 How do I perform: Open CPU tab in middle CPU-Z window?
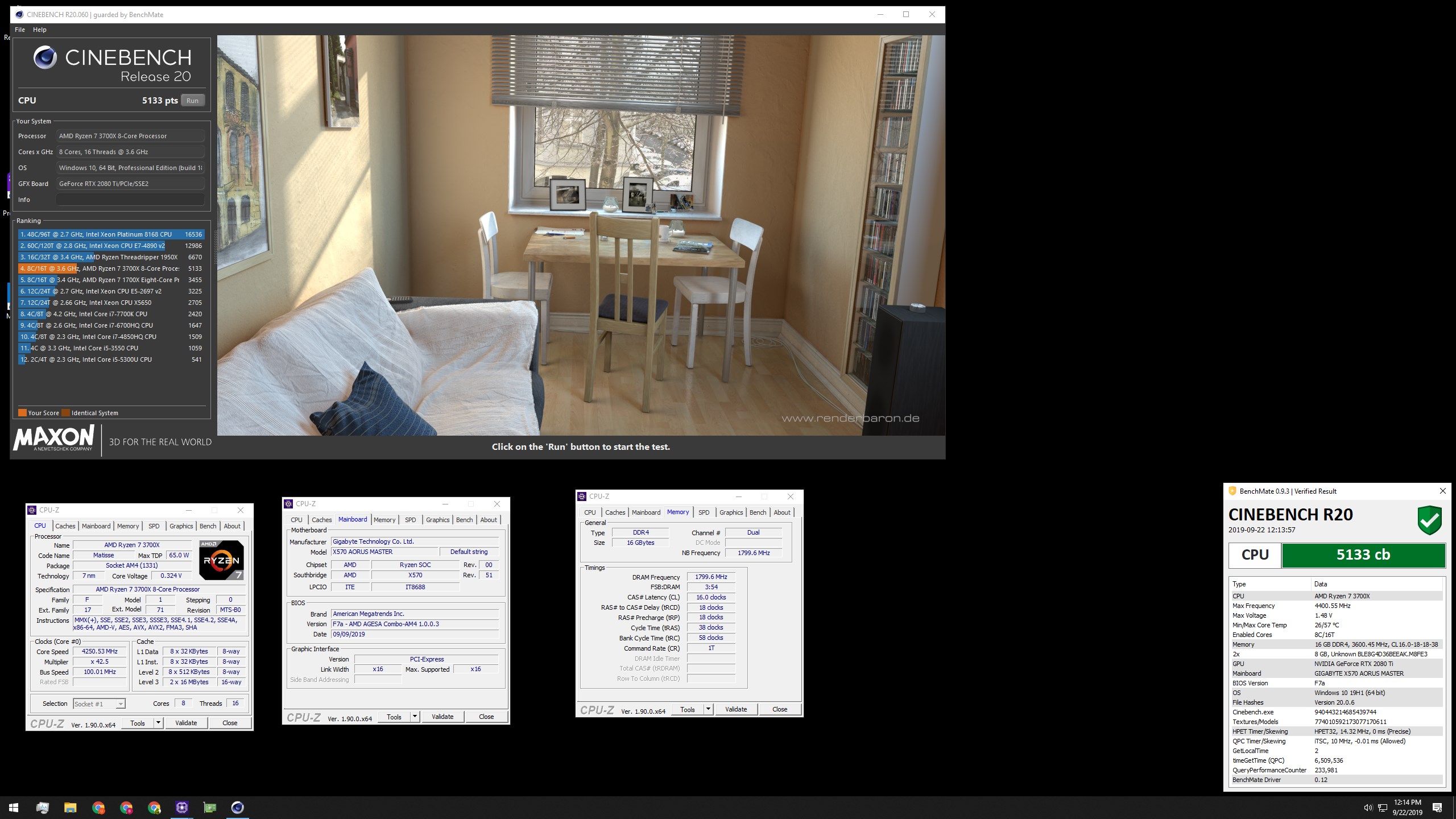tap(297, 520)
